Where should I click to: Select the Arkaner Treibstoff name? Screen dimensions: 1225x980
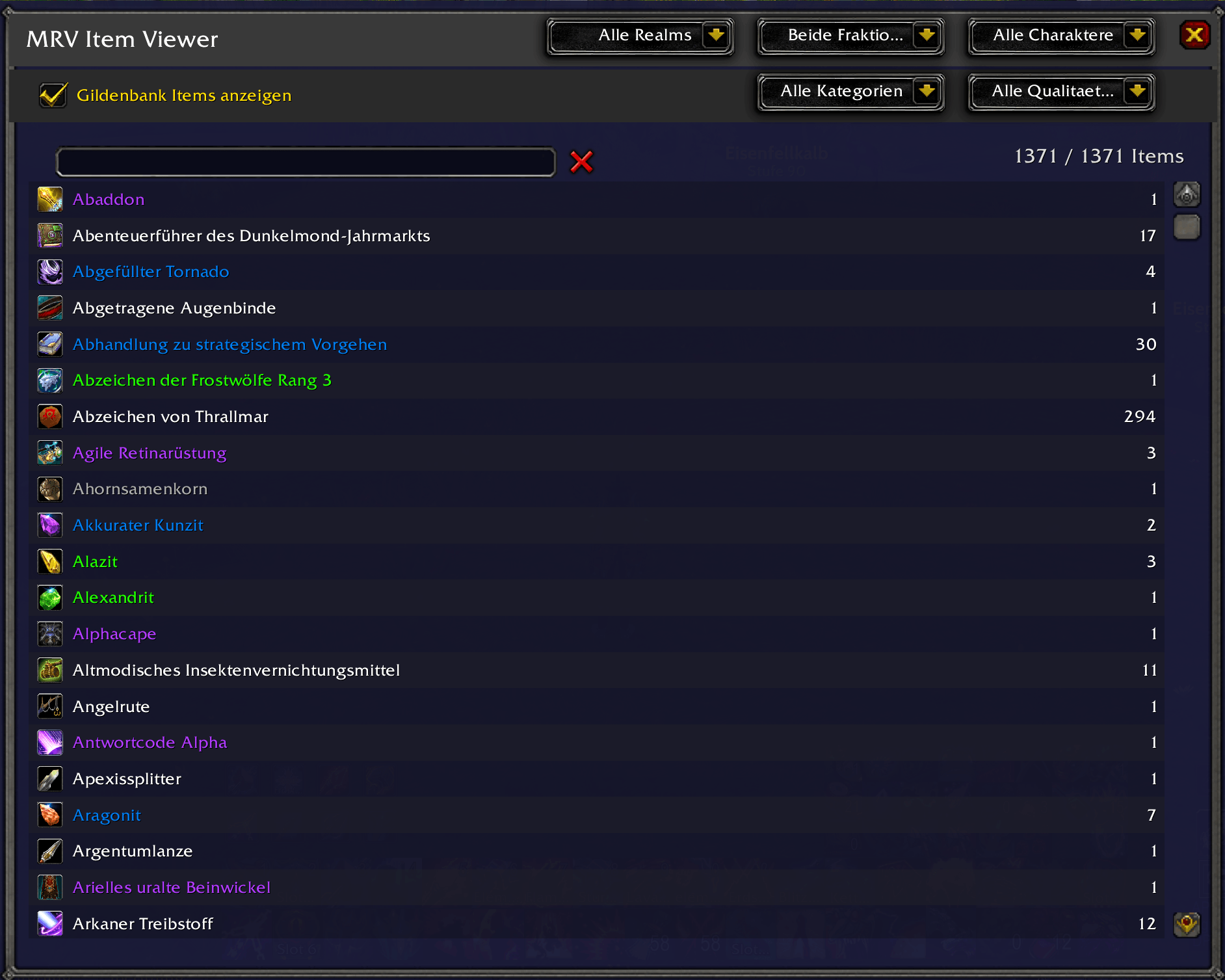[x=143, y=924]
